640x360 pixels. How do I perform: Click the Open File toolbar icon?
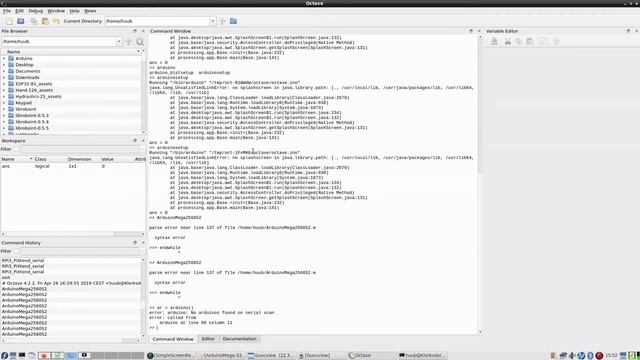pos(21,21)
